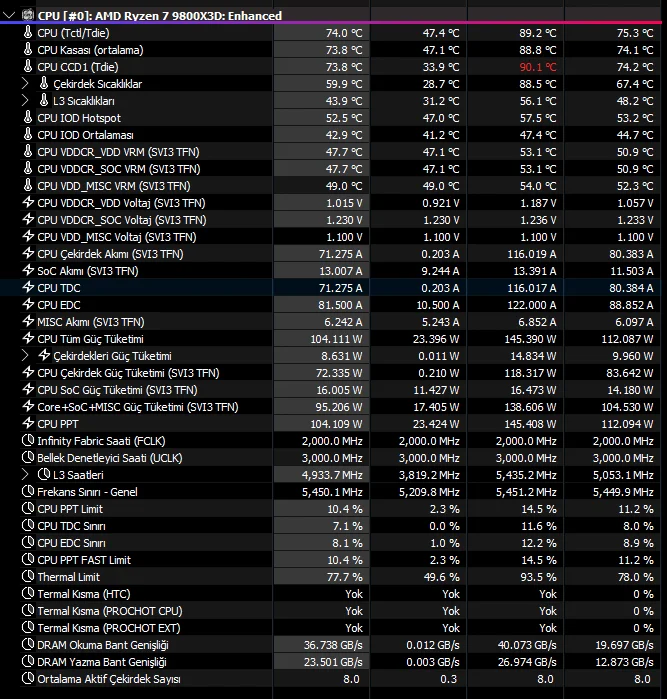Click lightning icon beside CPU VDD_MISC Voltaj
Viewport: 667px width, 699px height.
pyautogui.click(x=28, y=236)
